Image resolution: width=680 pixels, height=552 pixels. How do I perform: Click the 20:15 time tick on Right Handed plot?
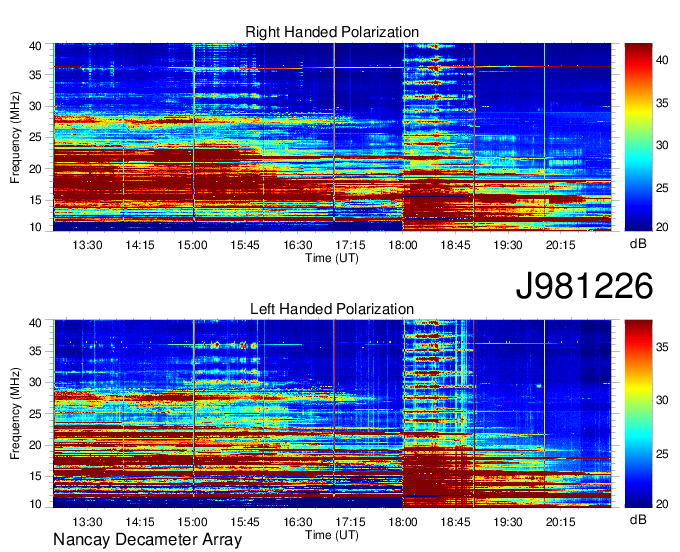coord(560,245)
